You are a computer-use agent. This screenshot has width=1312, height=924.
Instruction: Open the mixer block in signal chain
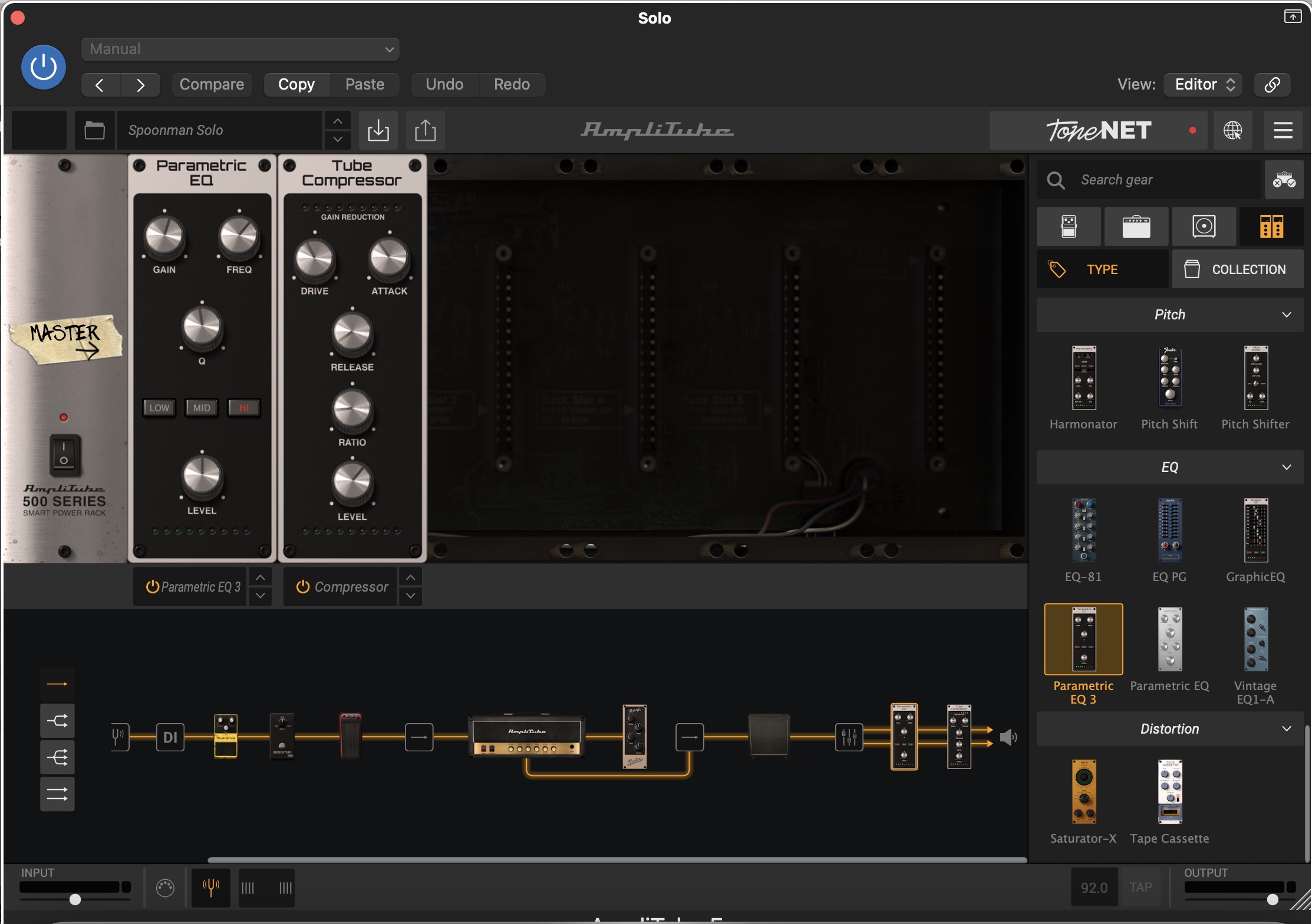click(849, 737)
